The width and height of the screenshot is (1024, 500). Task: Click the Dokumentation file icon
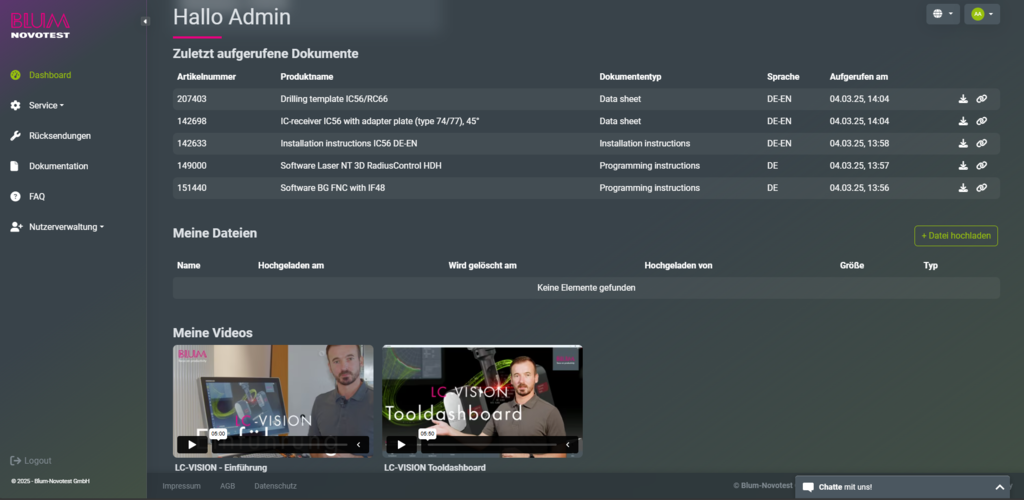click(15, 166)
